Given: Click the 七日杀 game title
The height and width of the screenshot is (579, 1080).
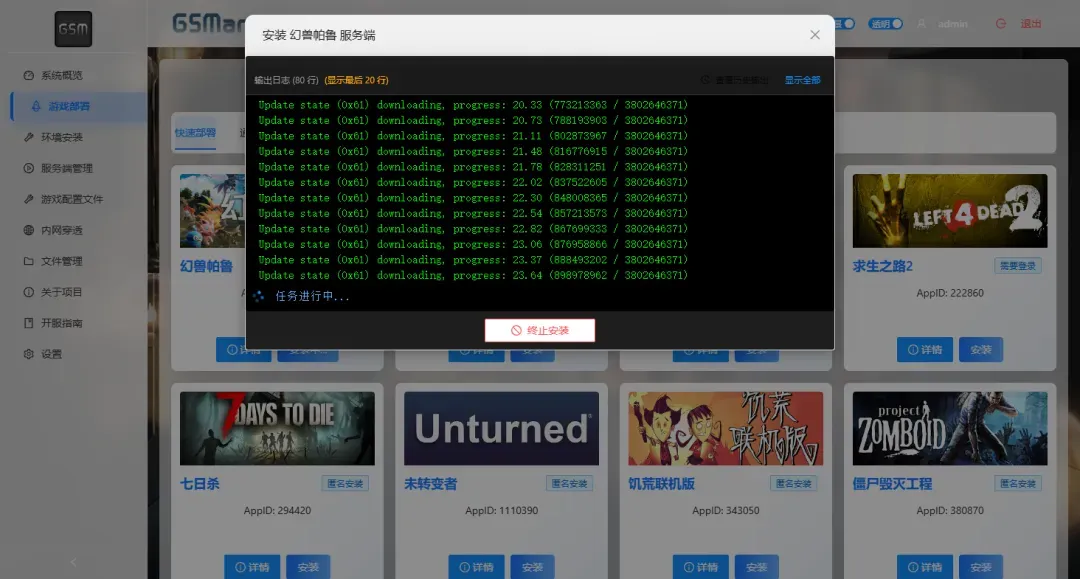Looking at the screenshot, I should point(200,484).
